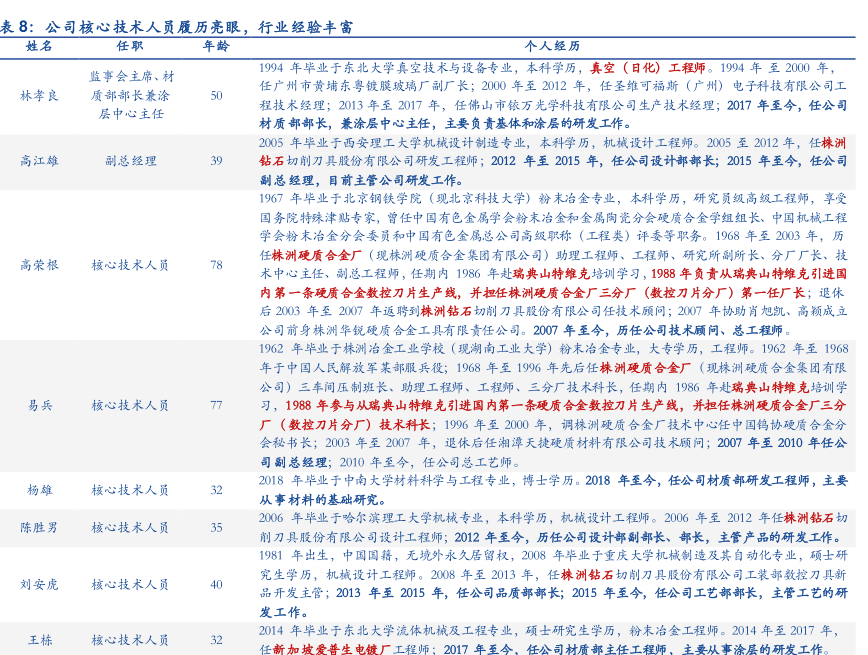Click the age value 39
The image size is (868, 655).
point(216,160)
